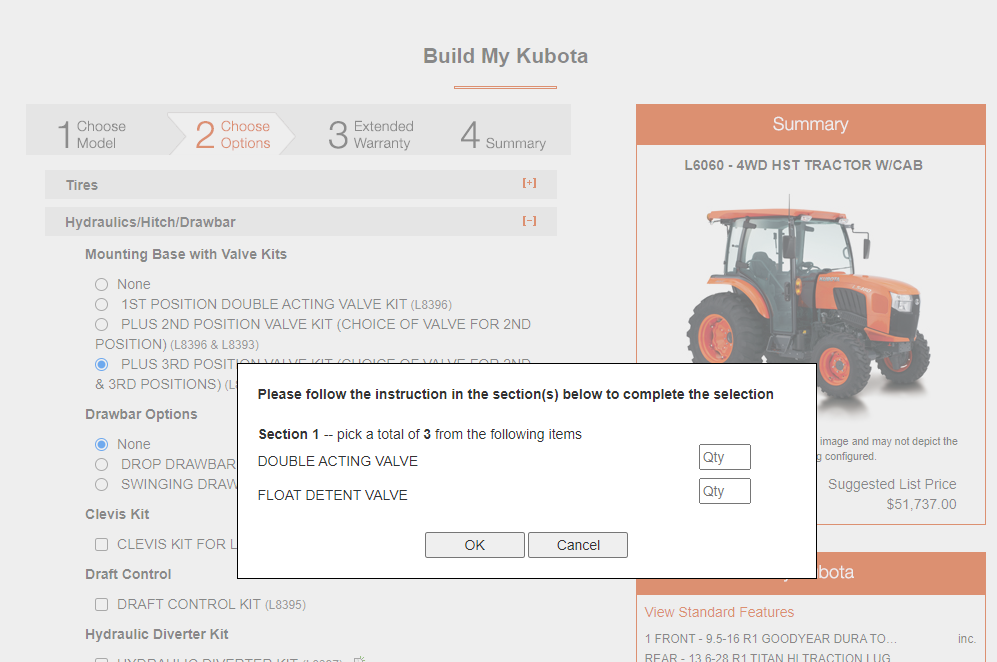Screen dimensions: 997x662
Task: Go to step 3 Extended Warranty
Action: tap(371, 134)
